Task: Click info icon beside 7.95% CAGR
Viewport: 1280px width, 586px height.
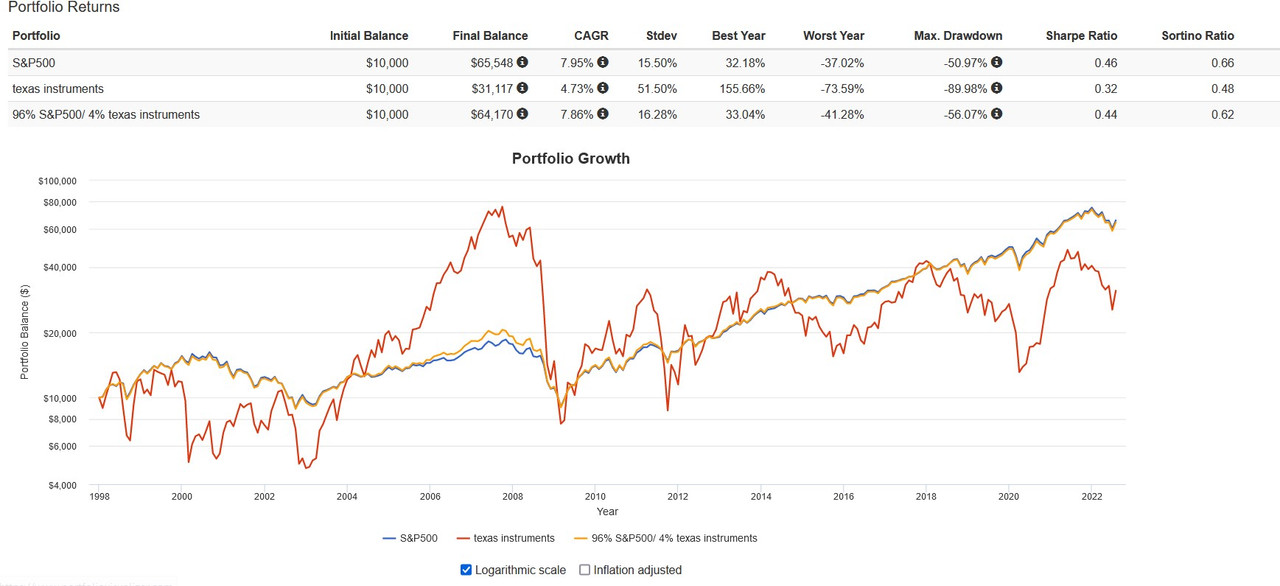Action: pos(603,62)
